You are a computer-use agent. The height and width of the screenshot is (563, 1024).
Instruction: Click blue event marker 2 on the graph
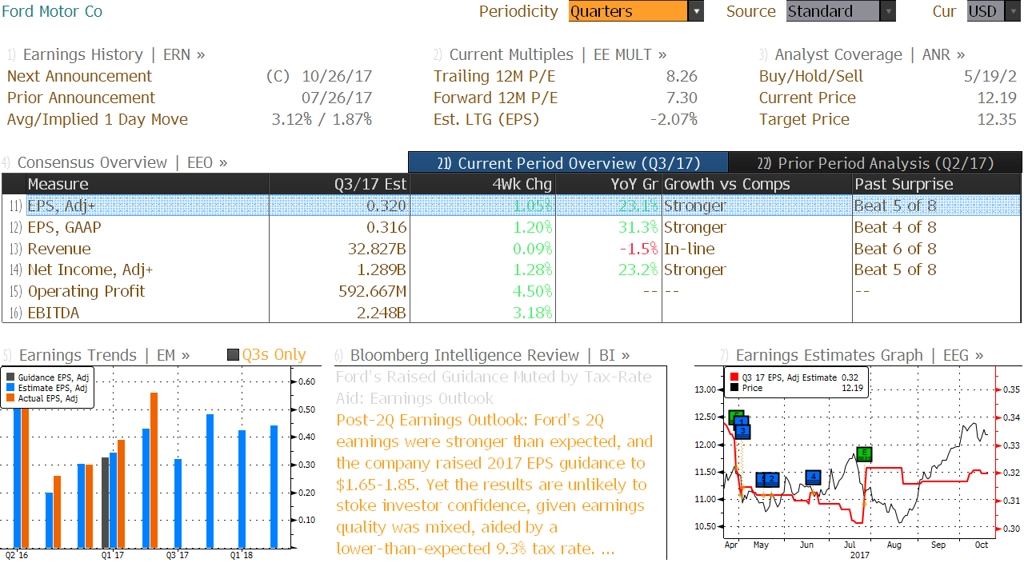772,479
